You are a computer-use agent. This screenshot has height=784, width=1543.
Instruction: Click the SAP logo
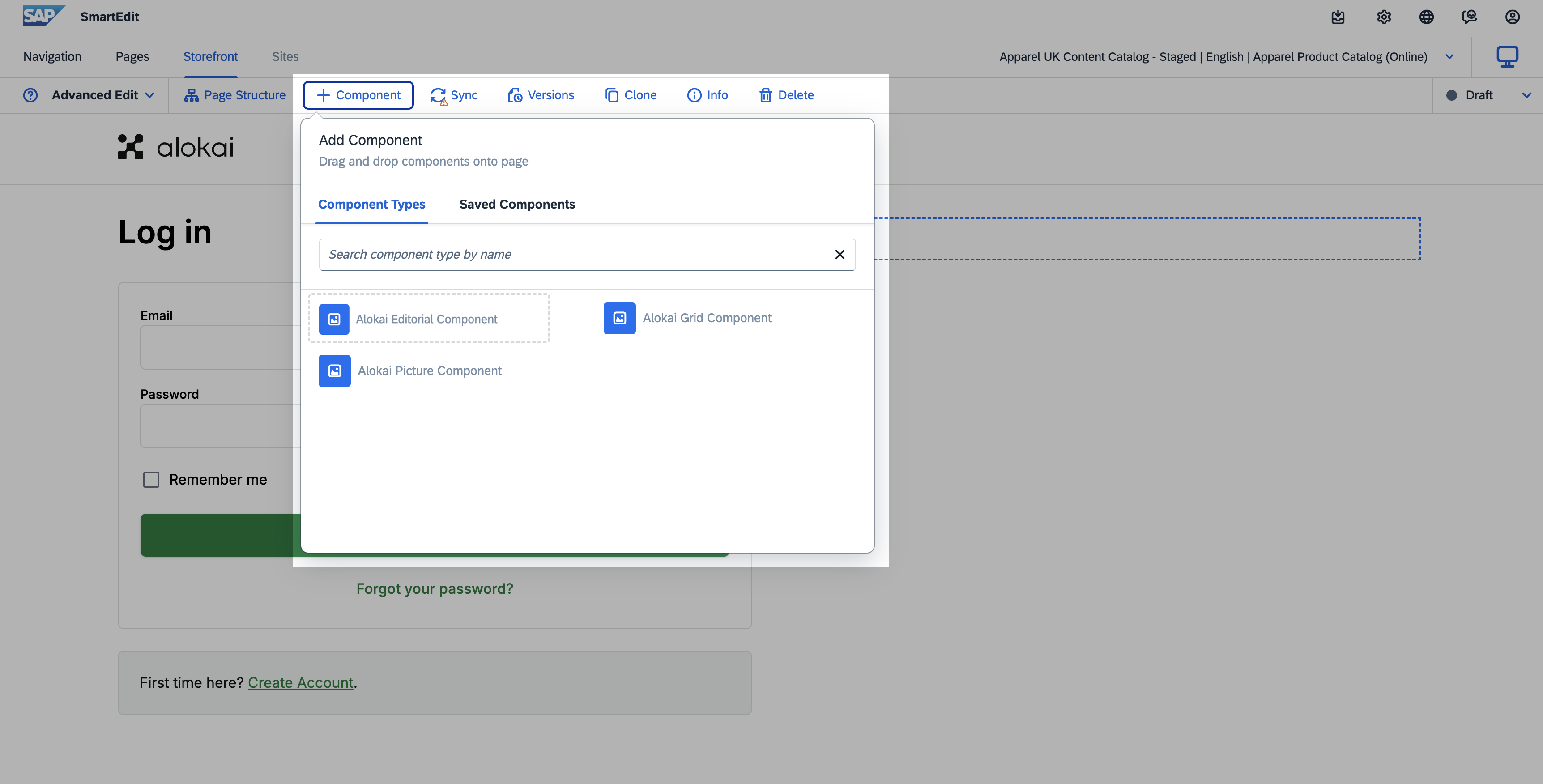pos(44,16)
